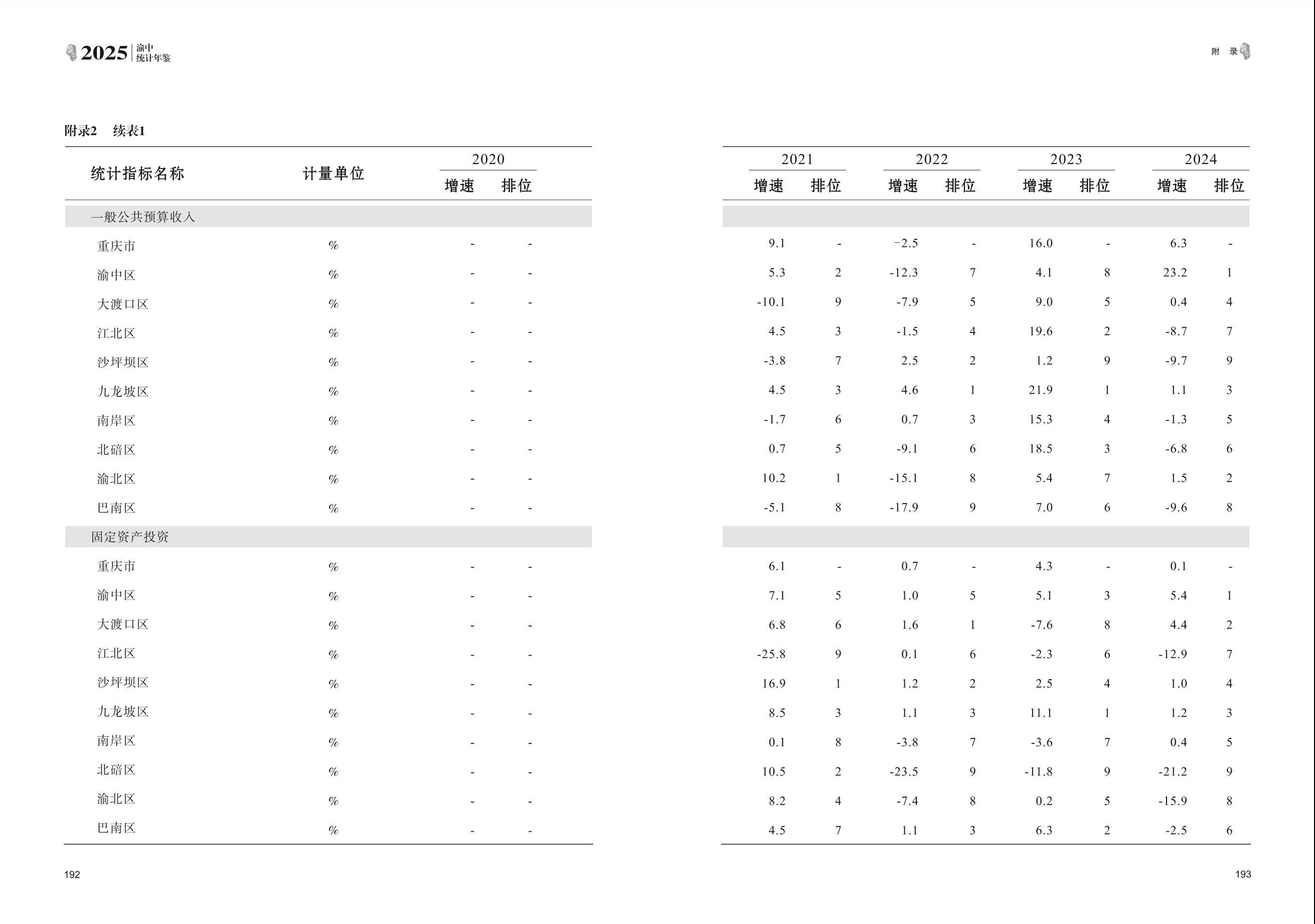Click the 2022 year column header
This screenshot has width=1315, height=924.
931,159
